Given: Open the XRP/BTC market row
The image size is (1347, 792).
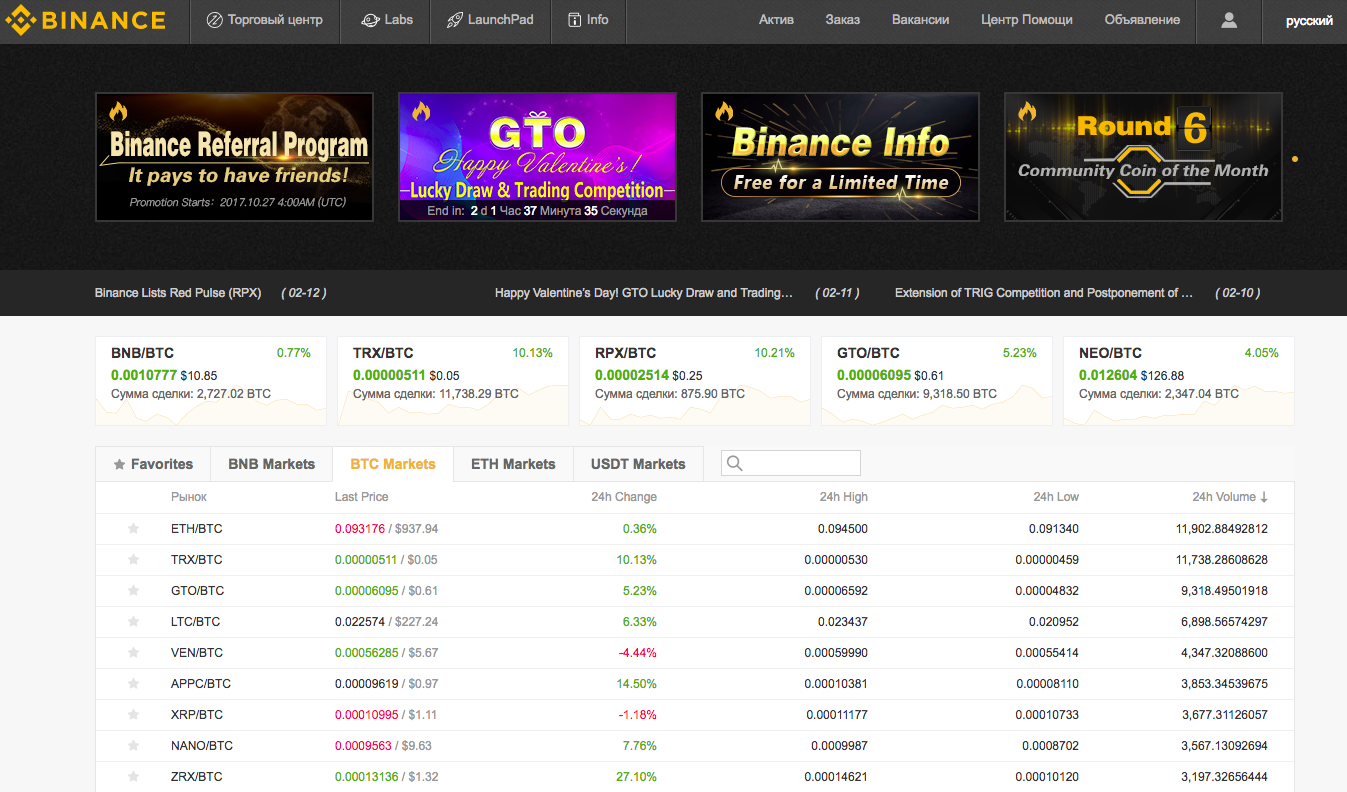Looking at the screenshot, I should [x=695, y=715].
